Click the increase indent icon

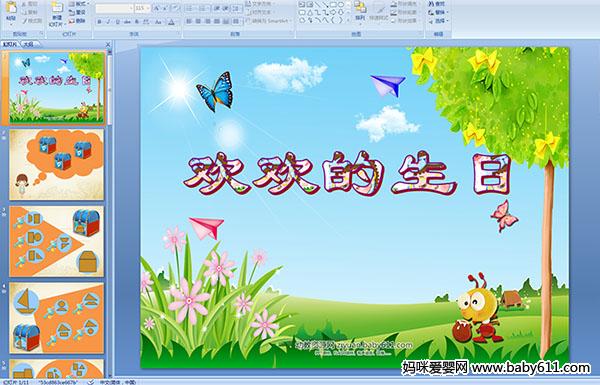226,8
